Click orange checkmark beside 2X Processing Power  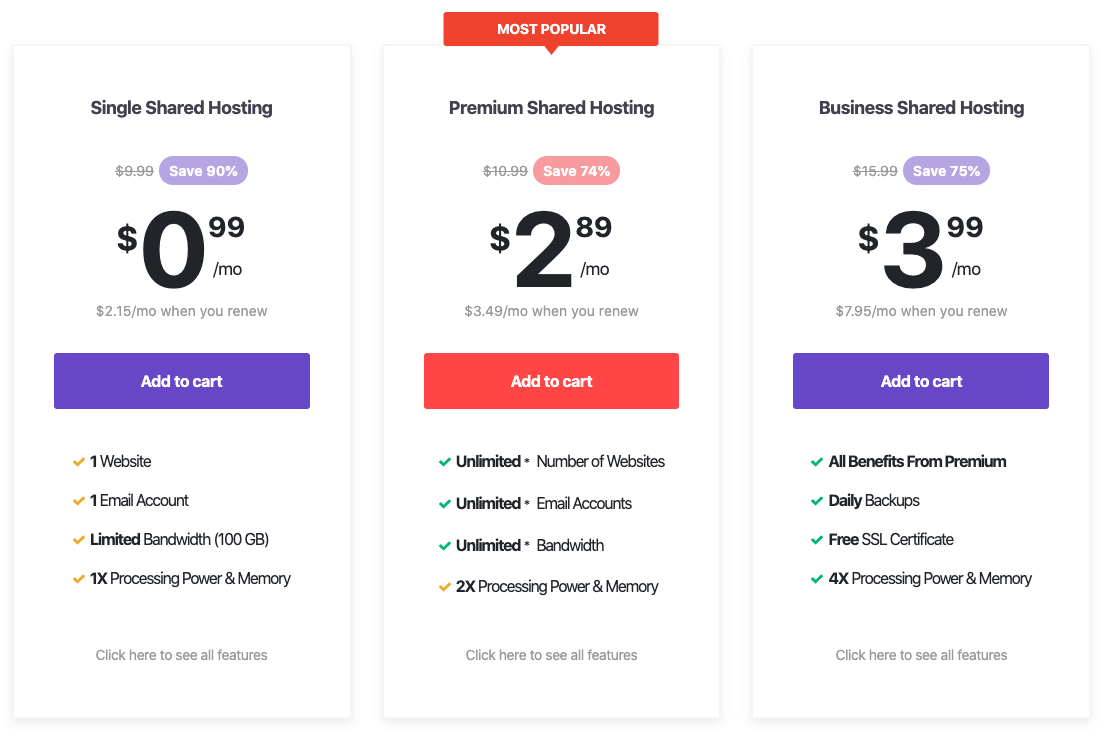(x=445, y=587)
